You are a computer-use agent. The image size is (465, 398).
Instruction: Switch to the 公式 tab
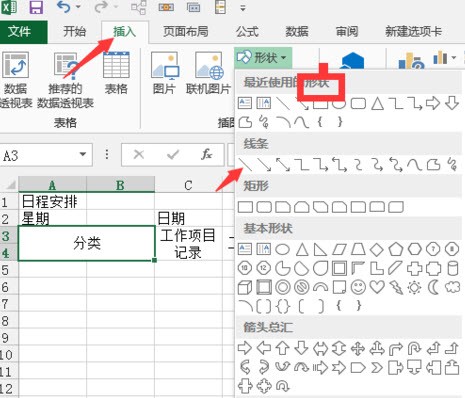tap(247, 32)
